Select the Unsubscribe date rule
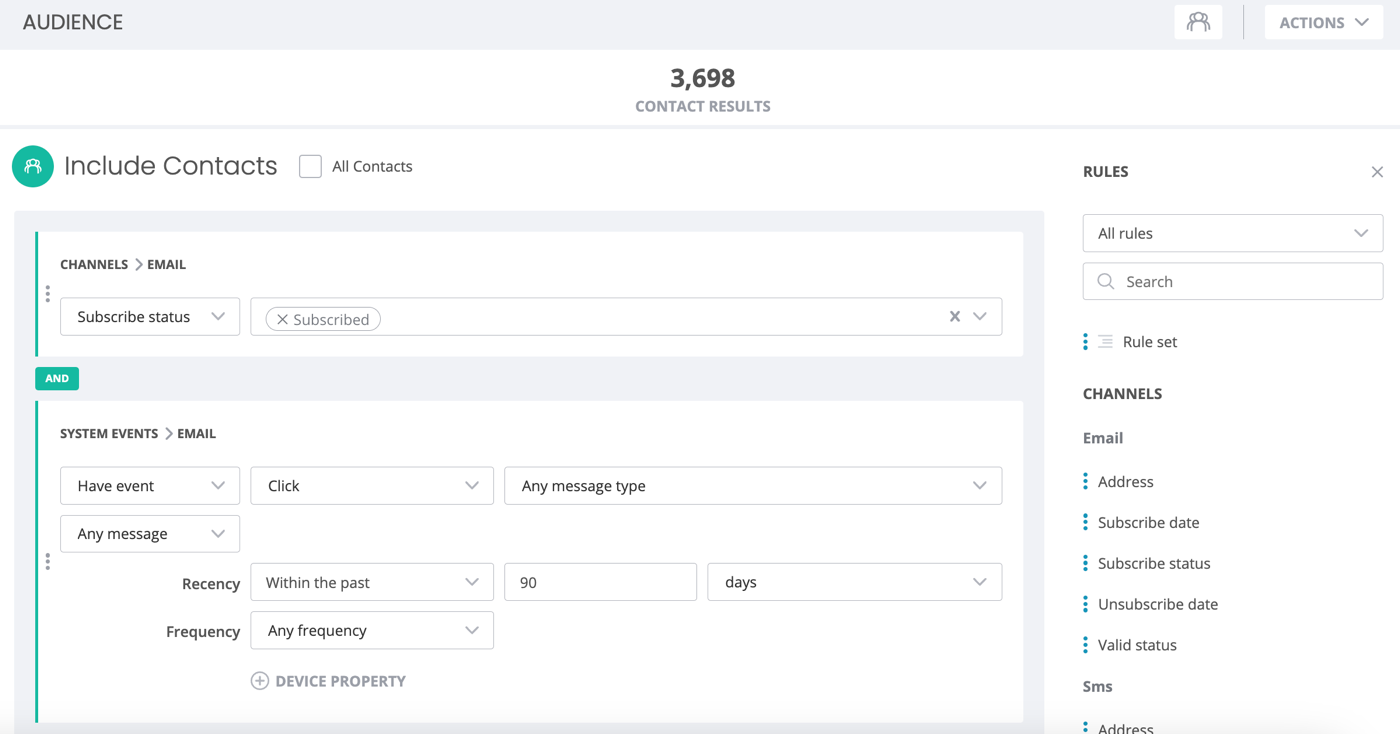1400x734 pixels. point(1157,604)
